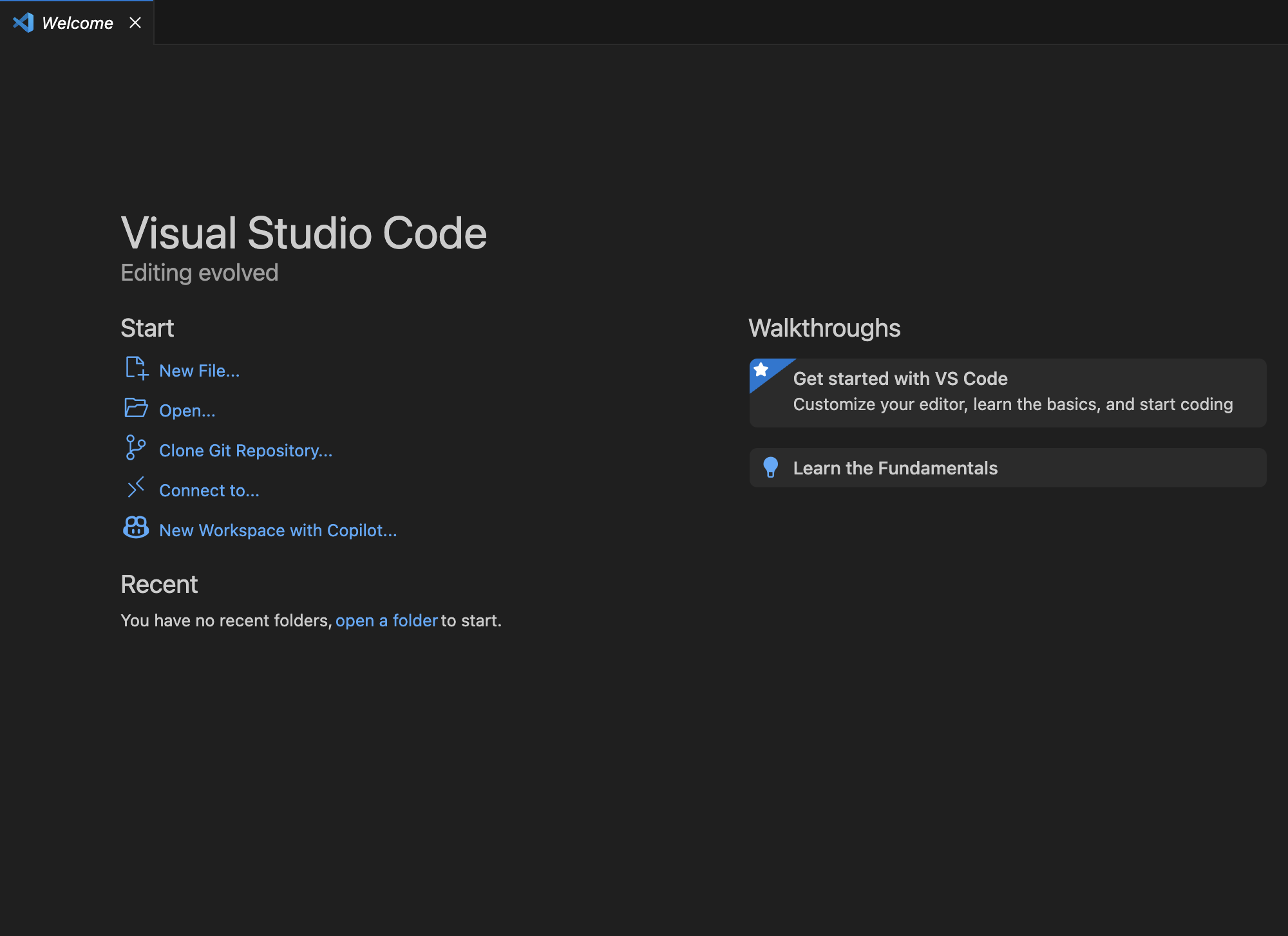This screenshot has height=936, width=1288.
Task: Open the Get started with VS Code walkthrough
Action: pyautogui.click(x=1008, y=393)
